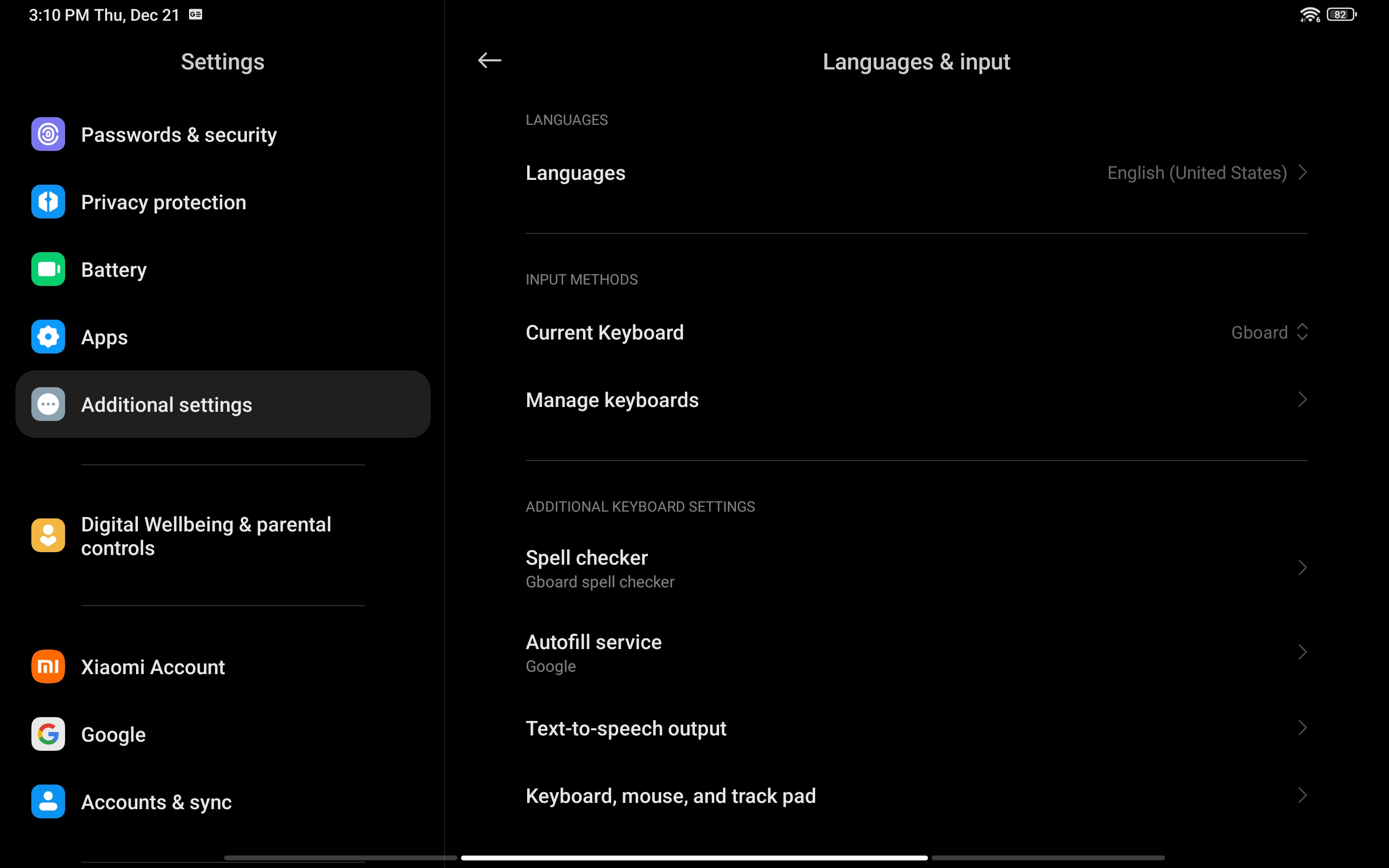
Task: Open Keyboard, mouse, and track pad
Action: point(917,796)
